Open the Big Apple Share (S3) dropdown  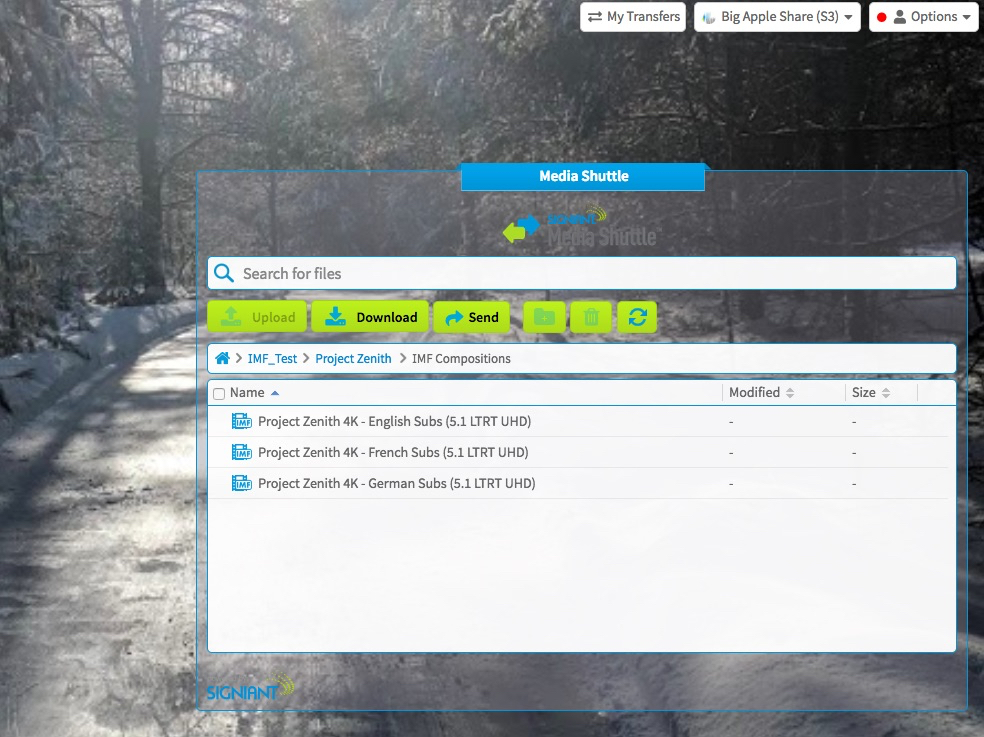pos(777,17)
